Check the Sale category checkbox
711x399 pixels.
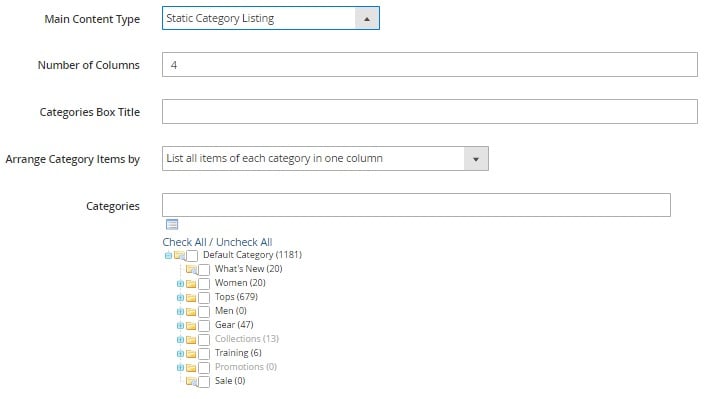[204, 382]
